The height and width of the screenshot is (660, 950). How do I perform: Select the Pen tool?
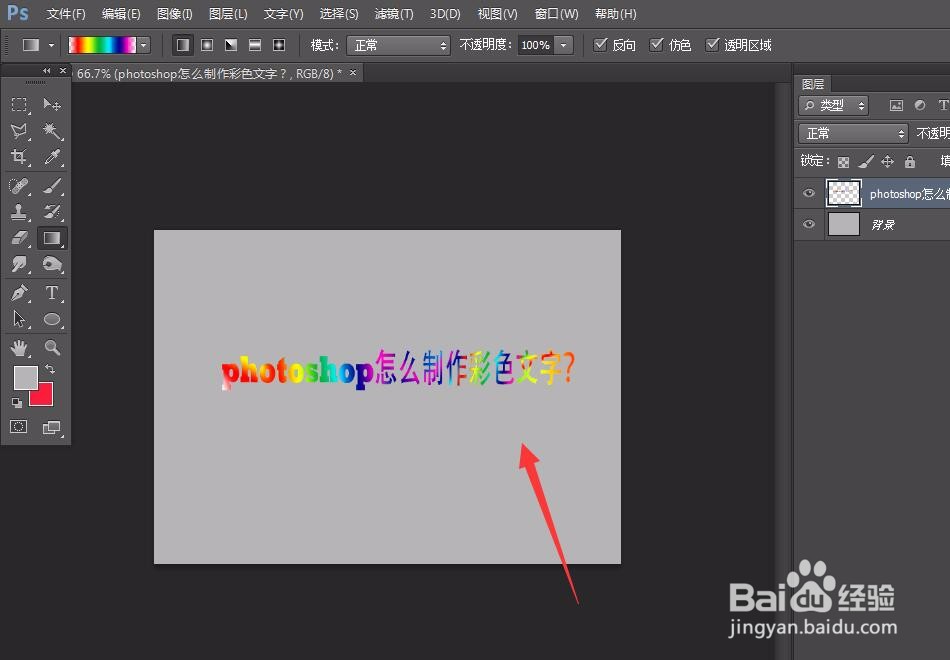pyautogui.click(x=19, y=293)
